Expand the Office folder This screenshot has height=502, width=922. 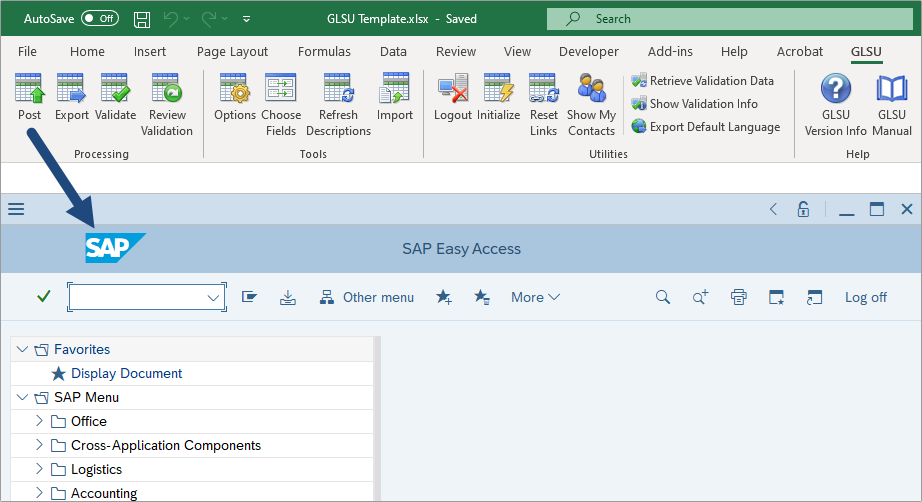click(x=39, y=421)
